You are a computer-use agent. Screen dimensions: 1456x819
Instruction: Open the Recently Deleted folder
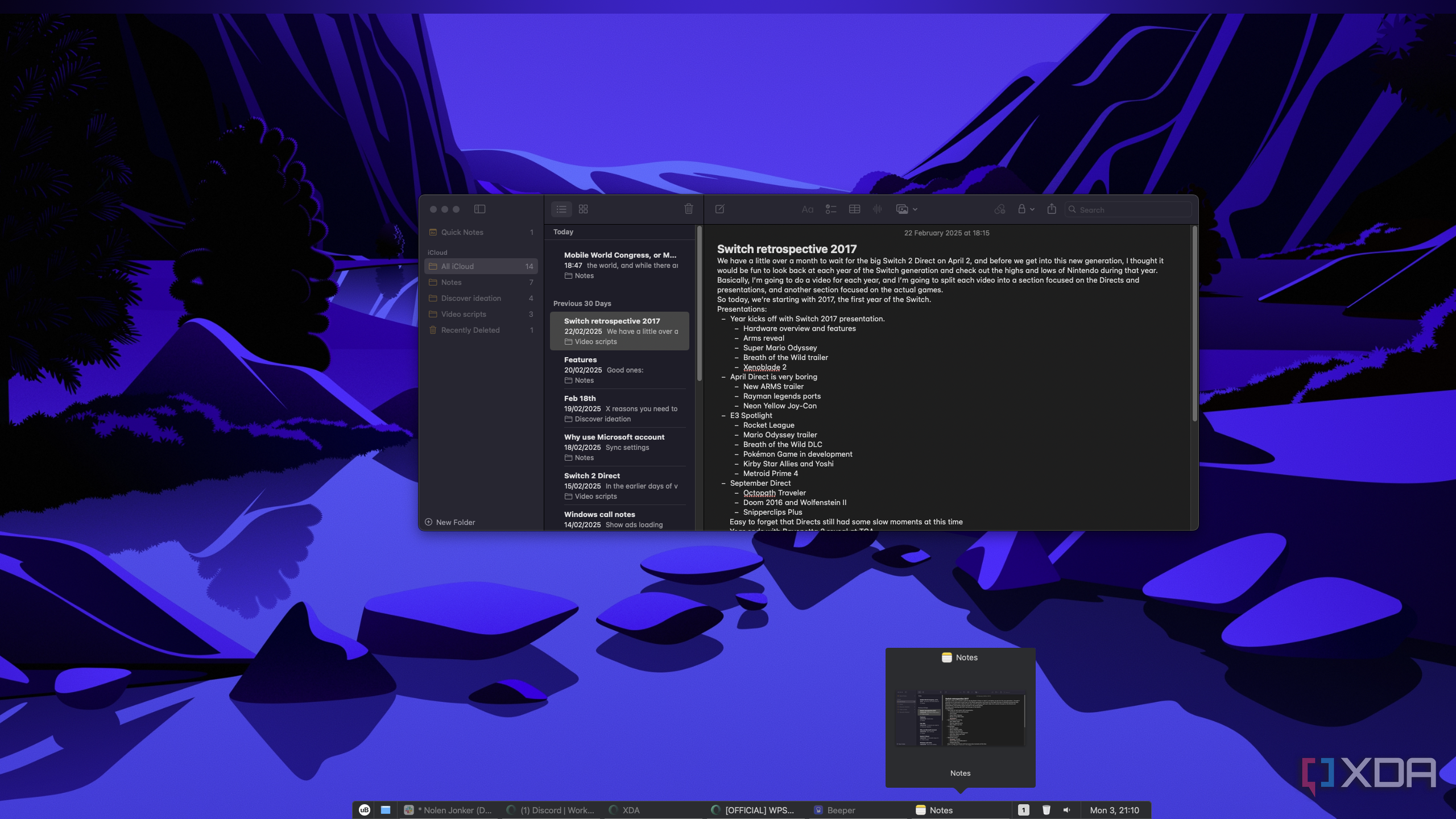tap(481, 330)
